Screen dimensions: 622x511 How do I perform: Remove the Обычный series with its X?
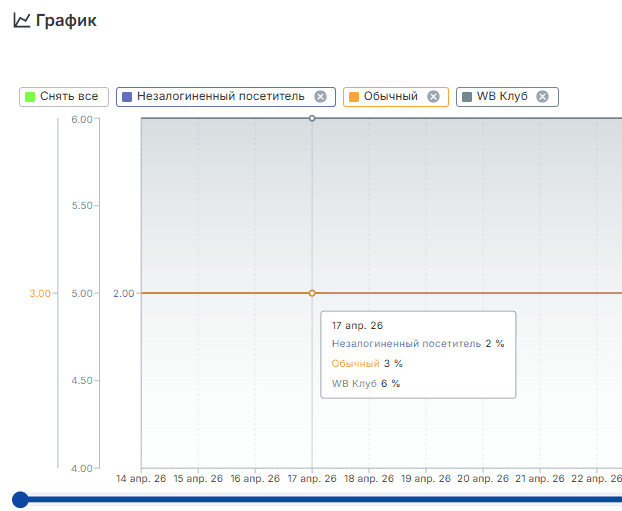(x=433, y=96)
